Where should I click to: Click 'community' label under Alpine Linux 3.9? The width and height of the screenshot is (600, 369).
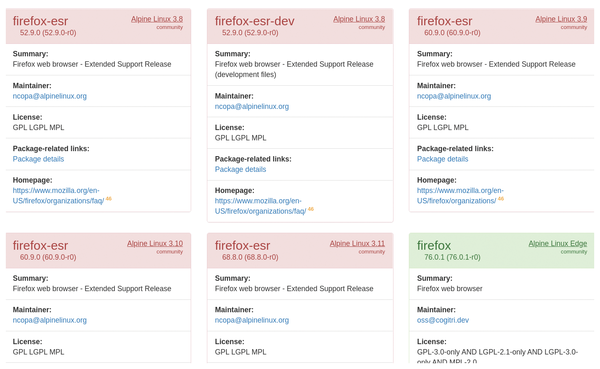pos(574,28)
